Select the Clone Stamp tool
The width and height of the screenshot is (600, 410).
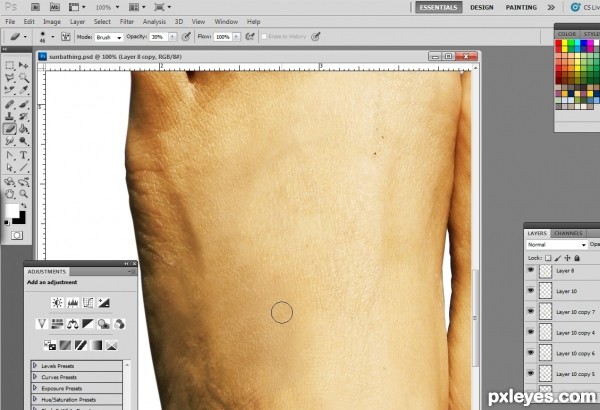[10, 116]
